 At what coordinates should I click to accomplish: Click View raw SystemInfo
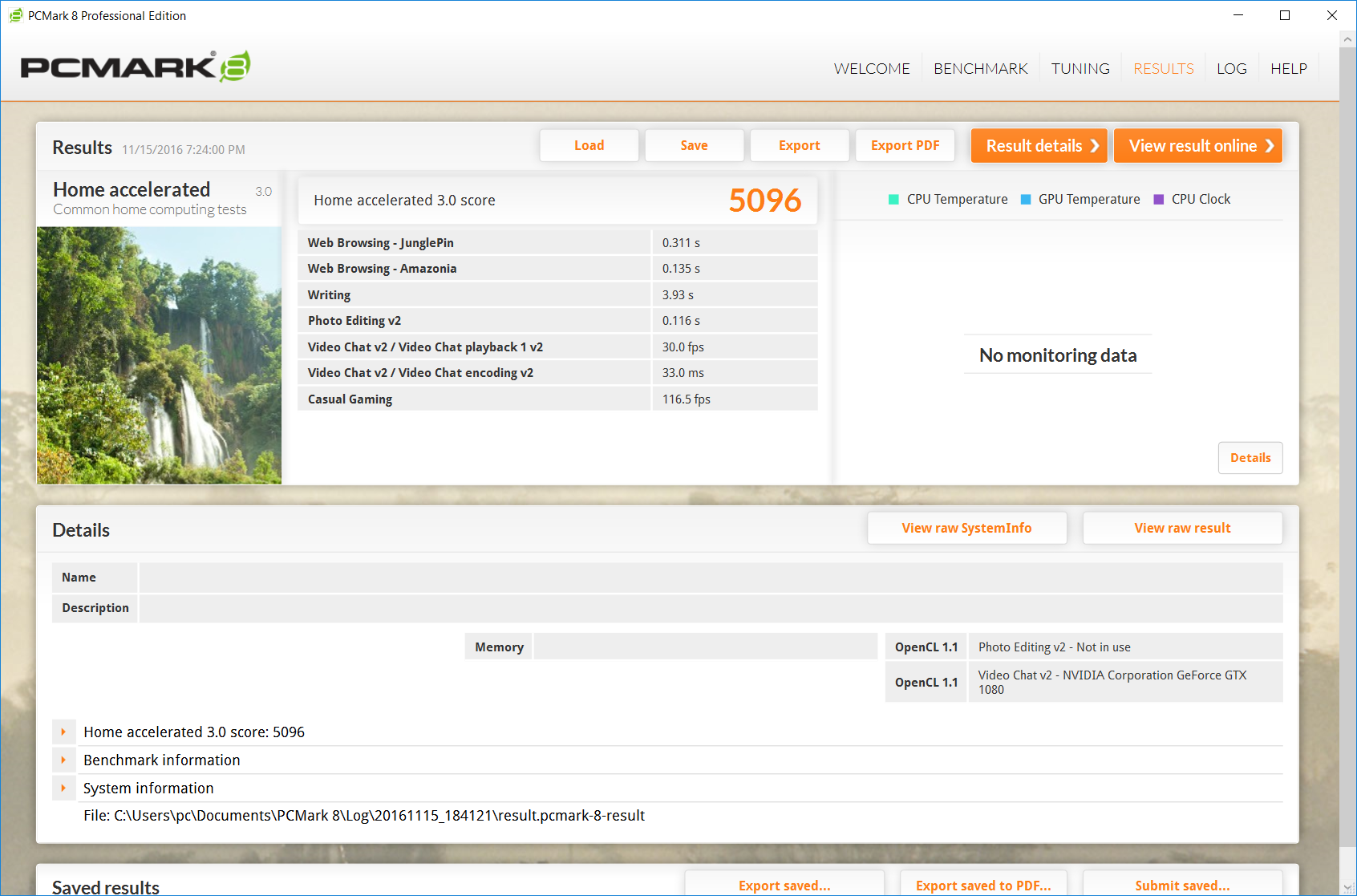[967, 528]
